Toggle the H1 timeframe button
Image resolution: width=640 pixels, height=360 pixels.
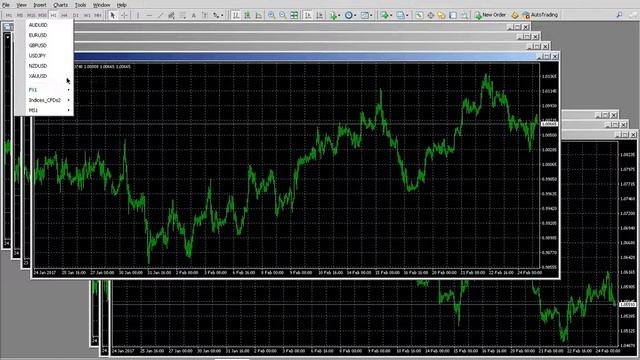tap(53, 15)
